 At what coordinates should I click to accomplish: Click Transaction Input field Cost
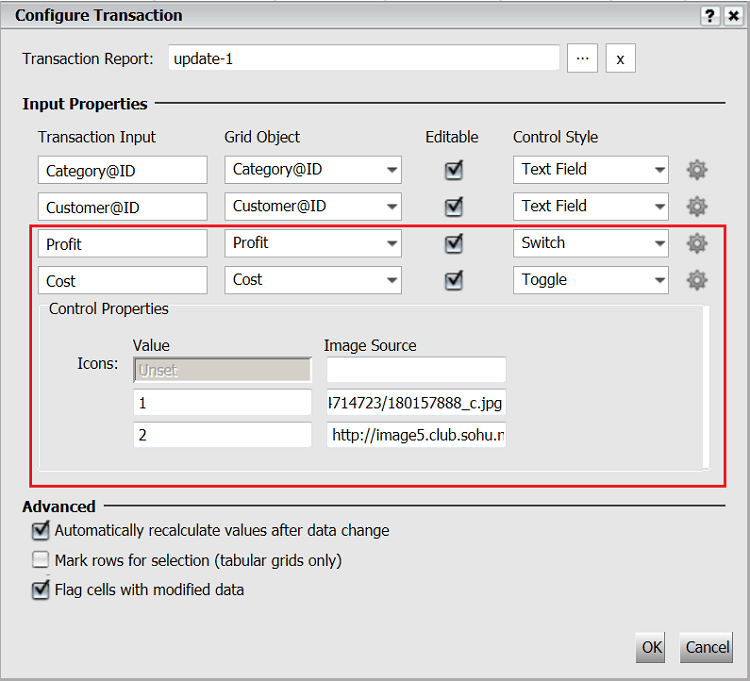tap(122, 280)
